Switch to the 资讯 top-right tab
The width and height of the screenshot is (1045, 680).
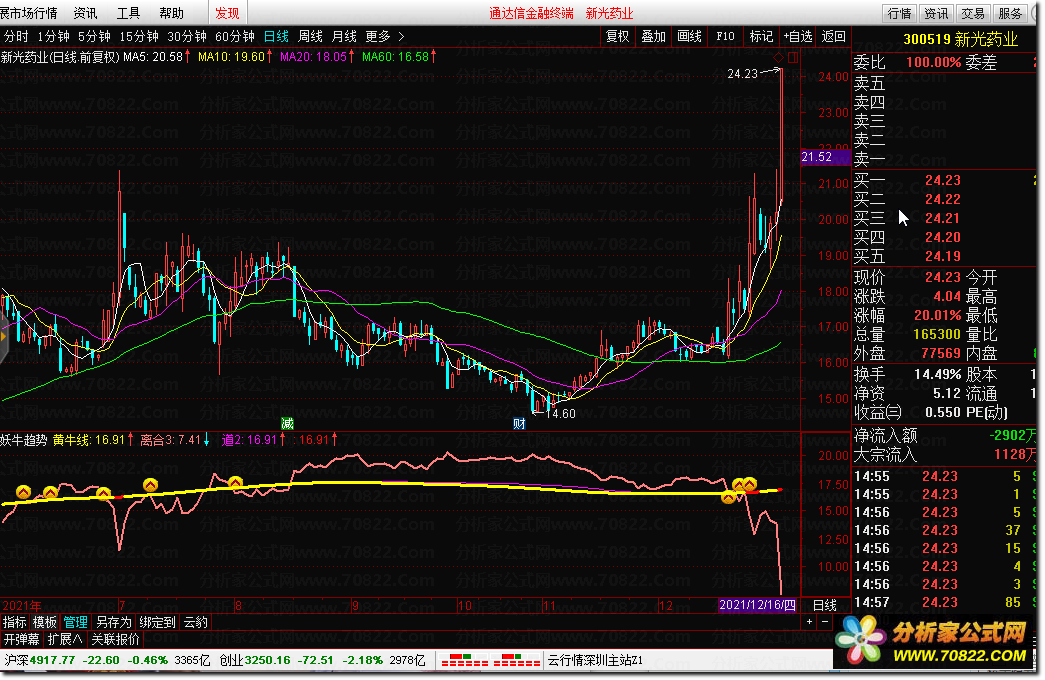[936, 13]
